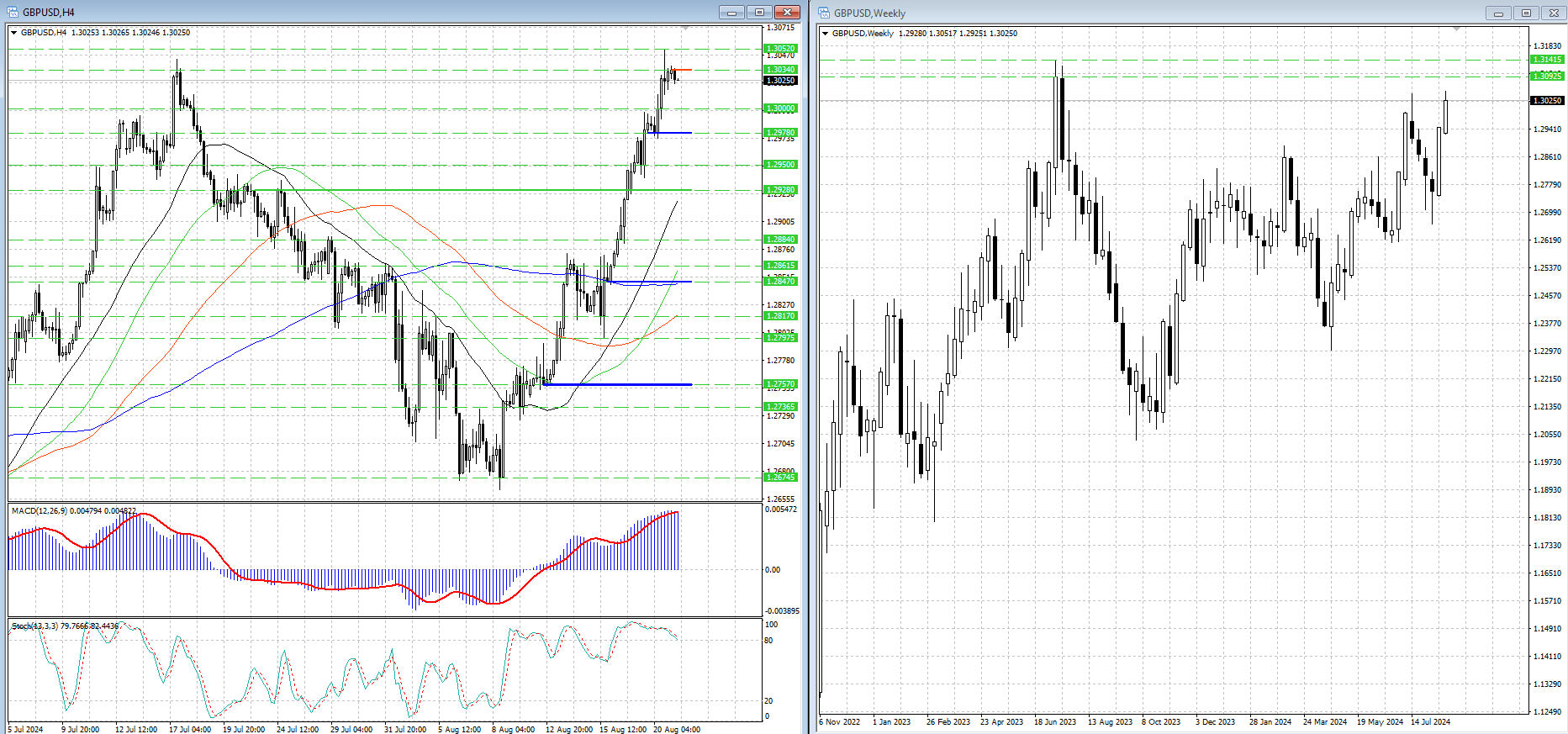Viewport: 1568px width, 734px height.
Task: Restore the GBPUSD,H4 chart window
Action: [x=759, y=12]
